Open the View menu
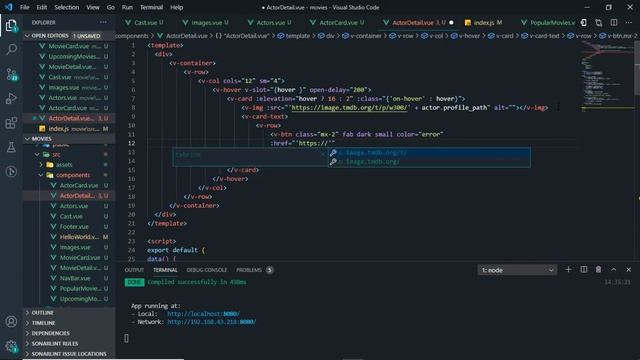 click(x=93, y=7)
